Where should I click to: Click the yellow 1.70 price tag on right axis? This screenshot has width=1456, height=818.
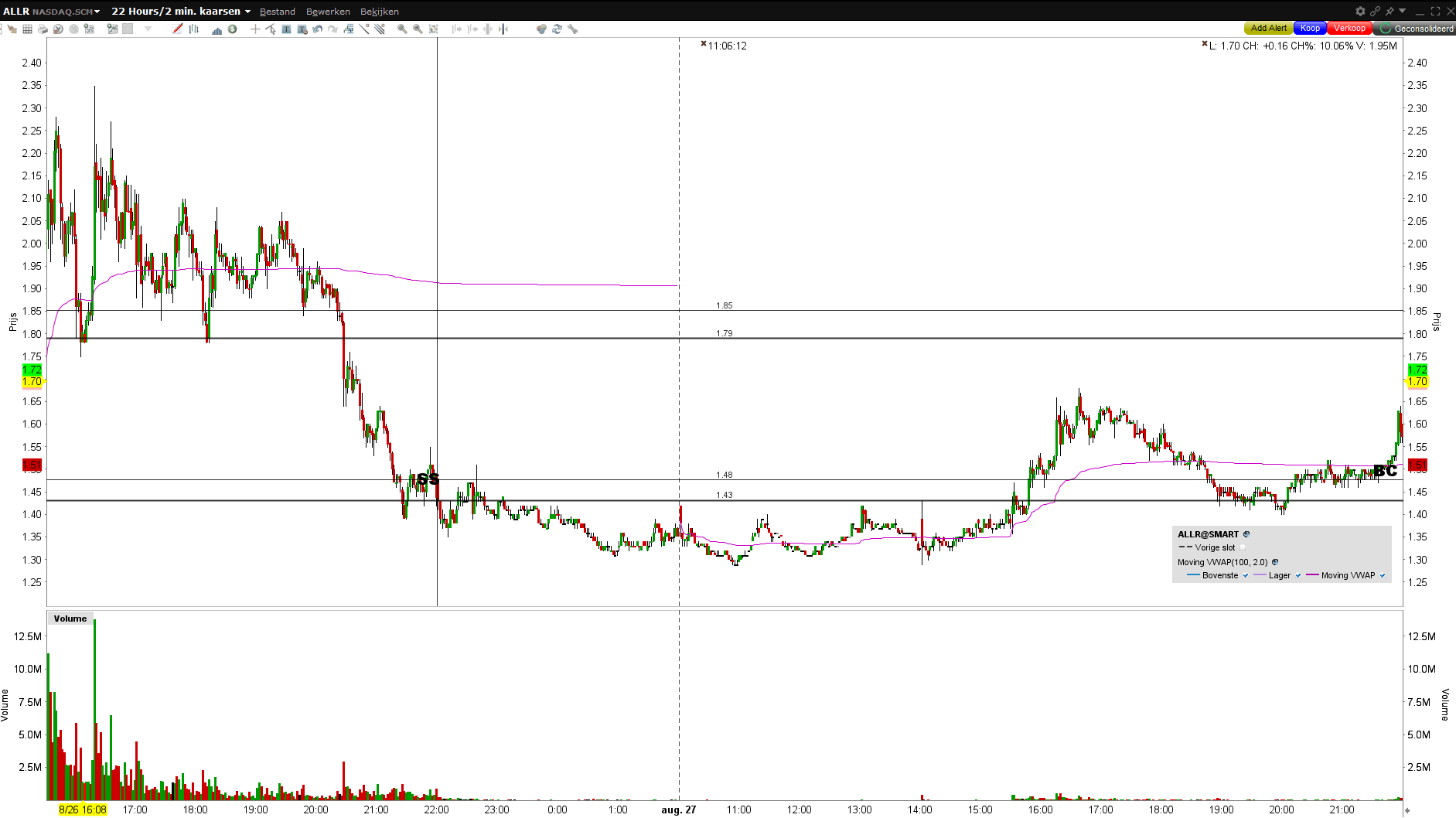tap(1417, 381)
